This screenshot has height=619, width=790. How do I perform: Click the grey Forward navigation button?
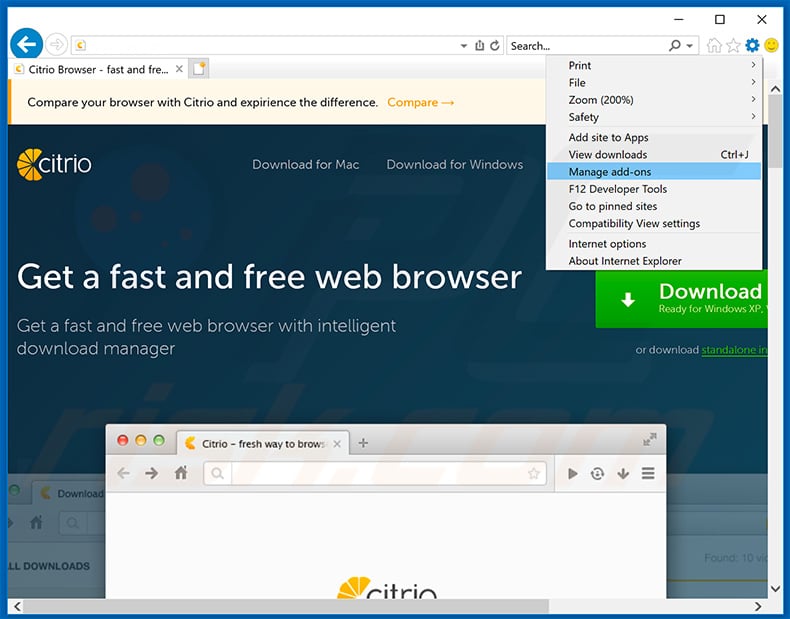tap(56, 45)
